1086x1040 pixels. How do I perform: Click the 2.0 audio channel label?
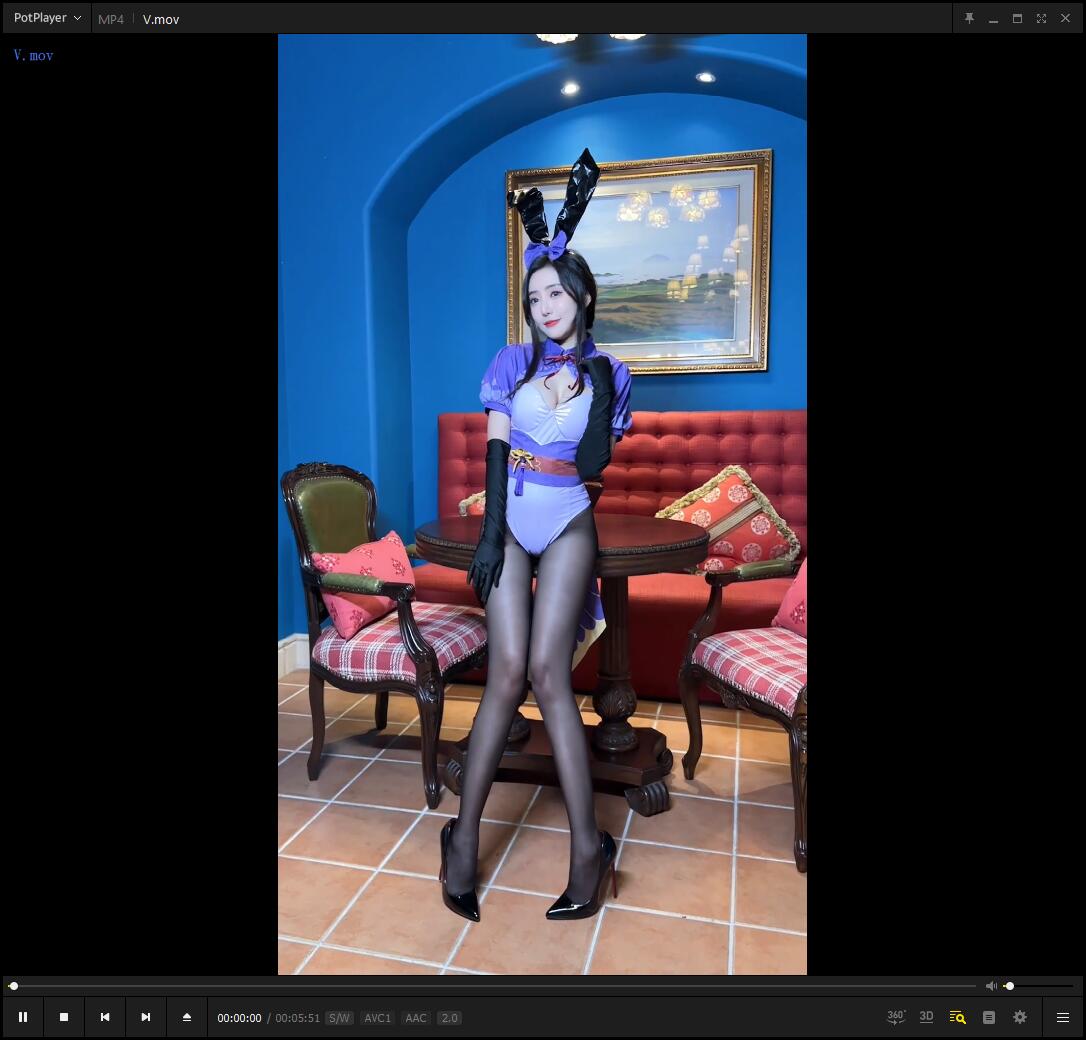[x=449, y=1018]
